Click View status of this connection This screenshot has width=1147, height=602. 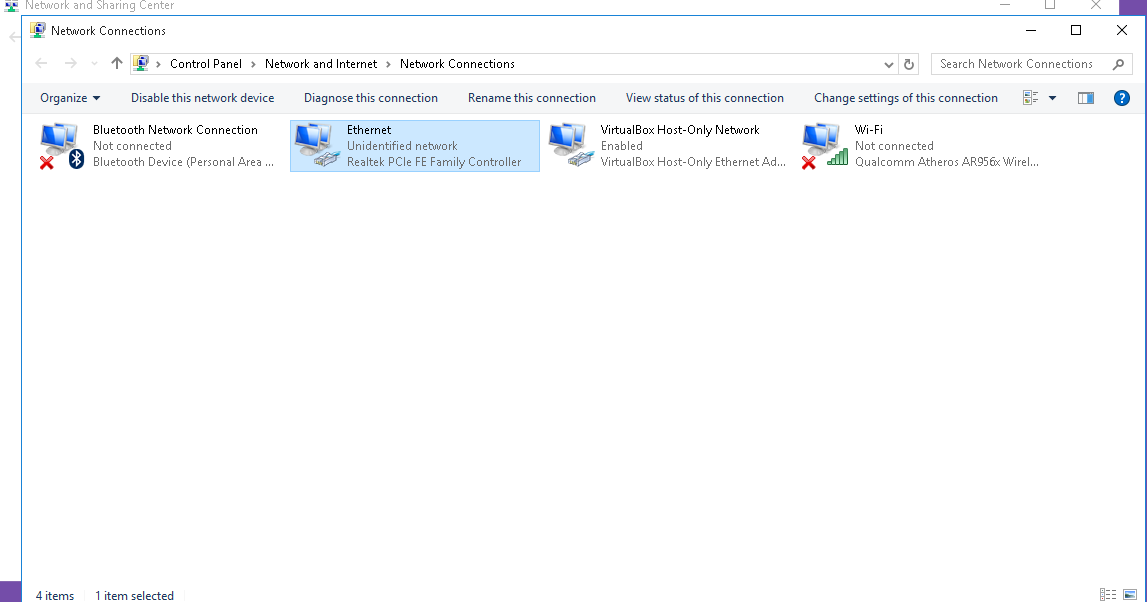click(x=705, y=98)
